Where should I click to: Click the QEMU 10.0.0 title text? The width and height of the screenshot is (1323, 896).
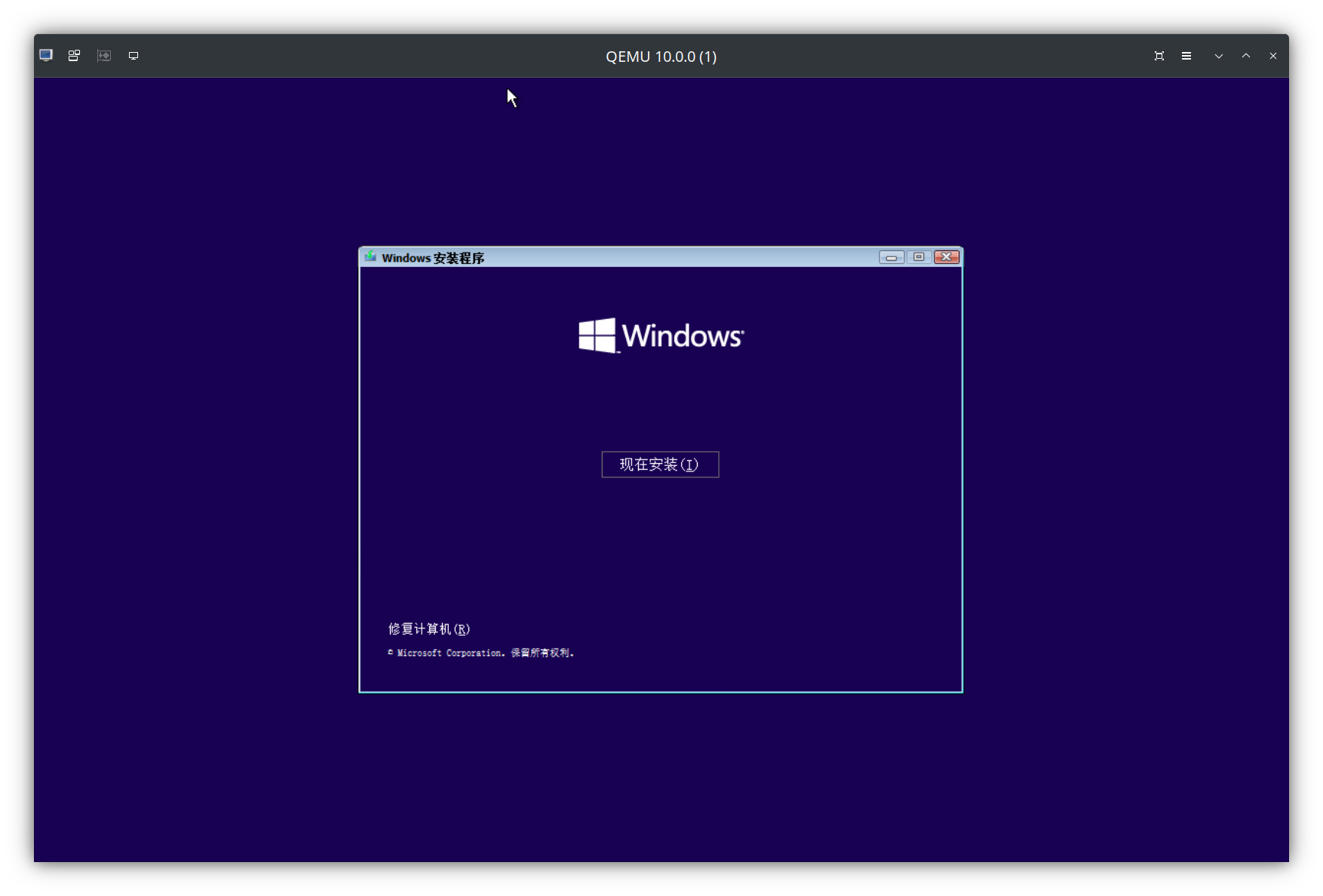[x=660, y=57]
